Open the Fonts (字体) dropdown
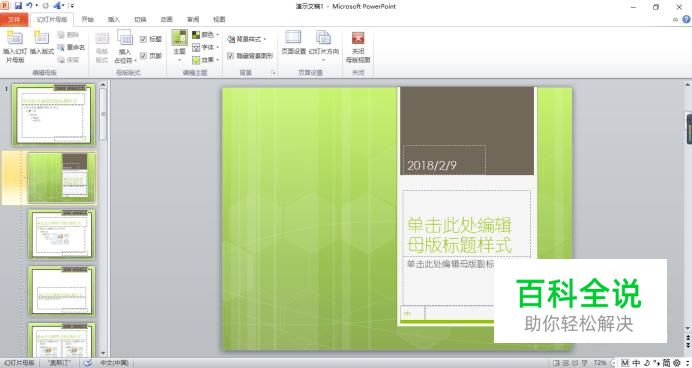 (x=206, y=47)
